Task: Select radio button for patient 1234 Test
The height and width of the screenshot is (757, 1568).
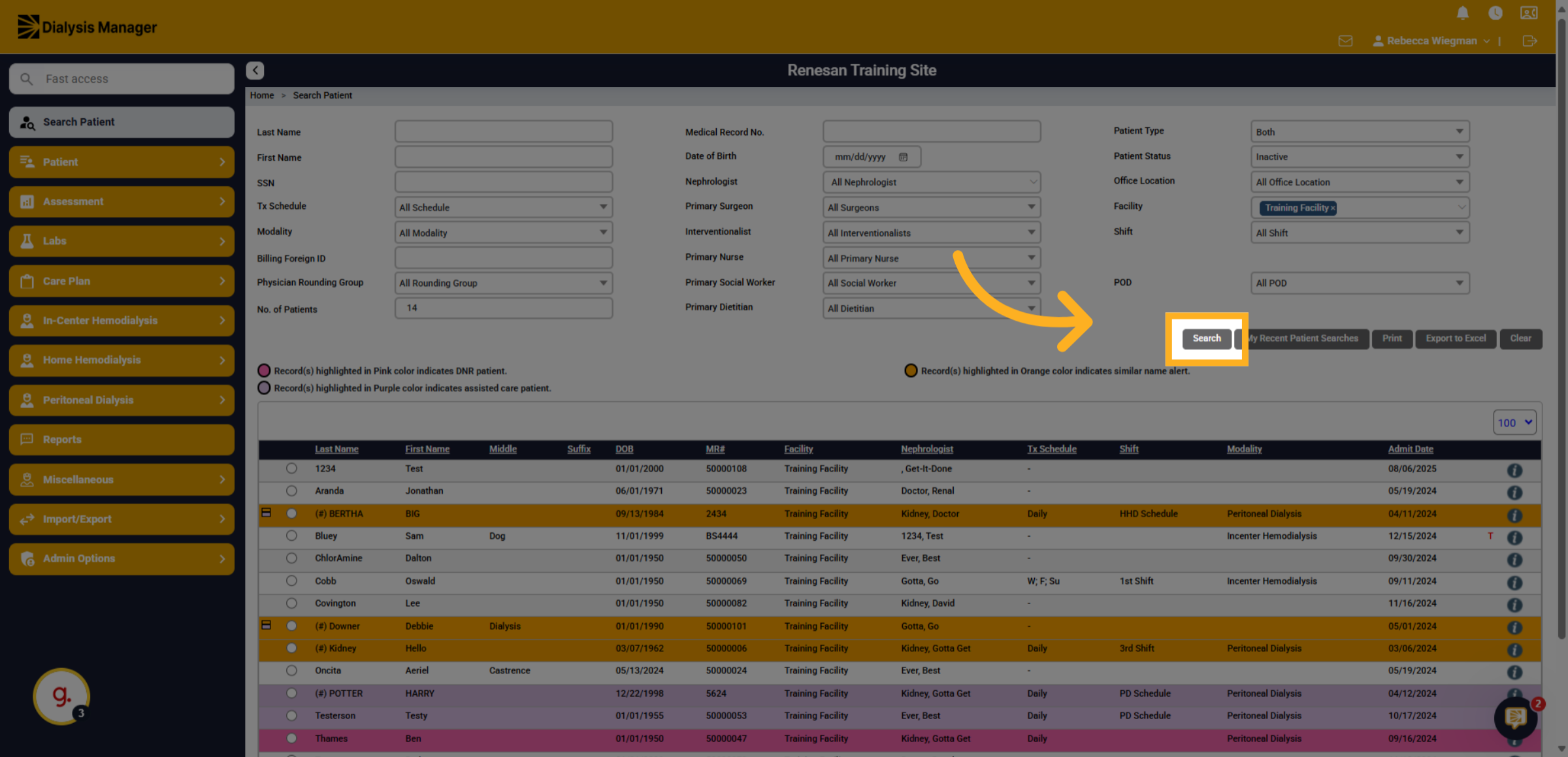Action: tap(291, 468)
